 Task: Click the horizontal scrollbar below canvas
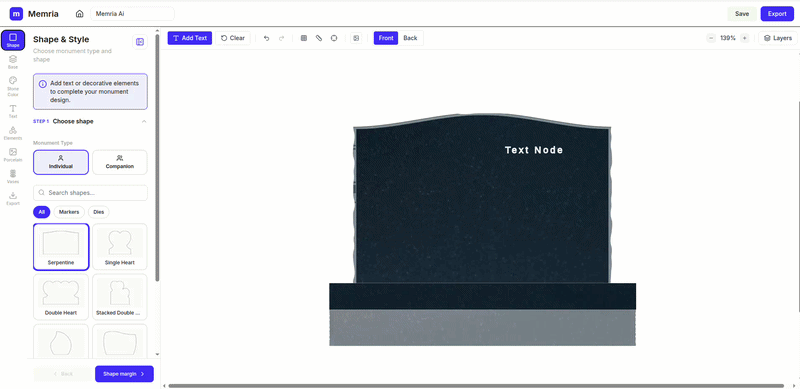point(476,385)
